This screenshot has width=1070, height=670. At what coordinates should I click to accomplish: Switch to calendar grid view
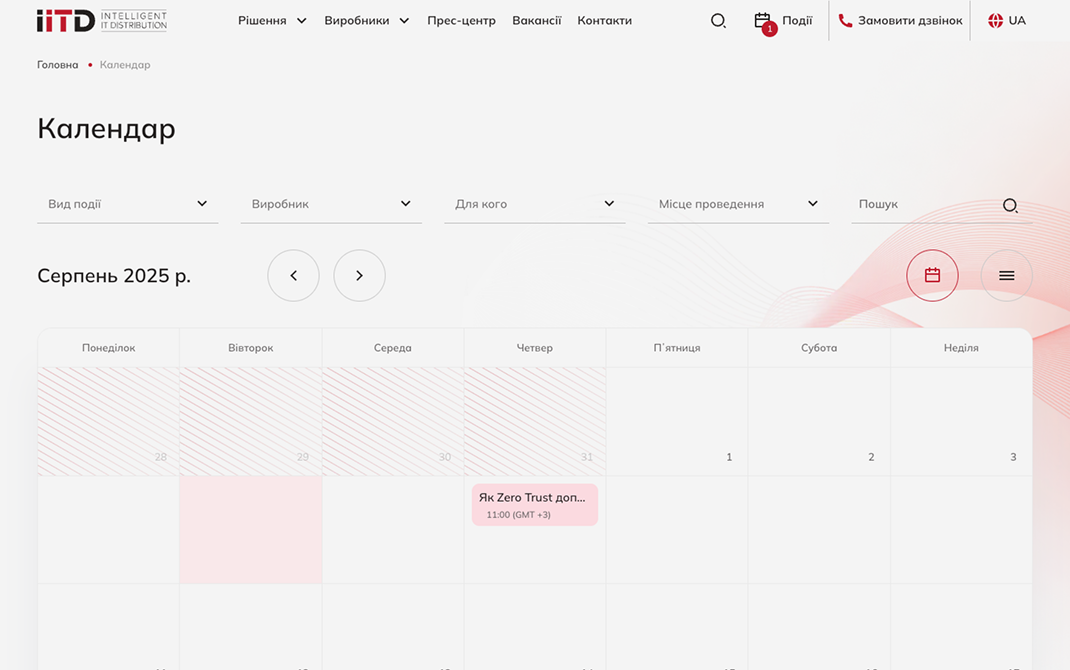pos(932,275)
